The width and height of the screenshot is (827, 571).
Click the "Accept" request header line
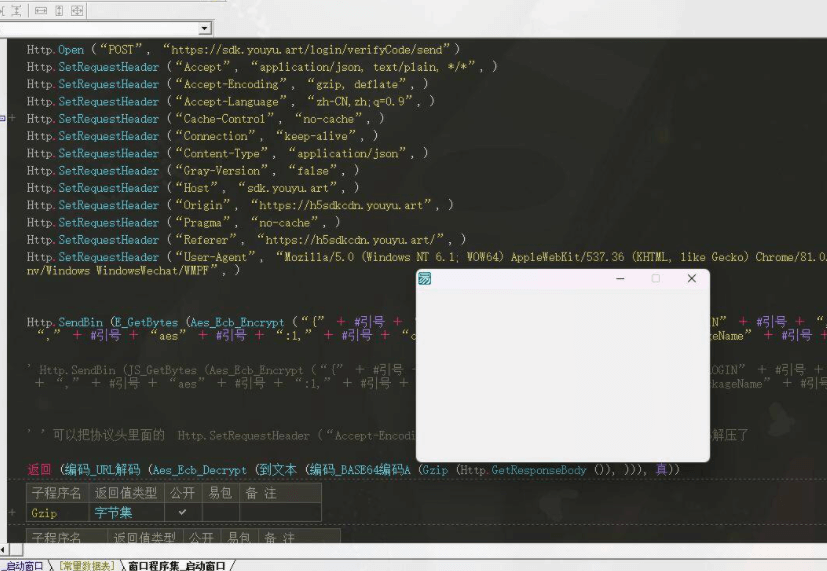point(262,67)
